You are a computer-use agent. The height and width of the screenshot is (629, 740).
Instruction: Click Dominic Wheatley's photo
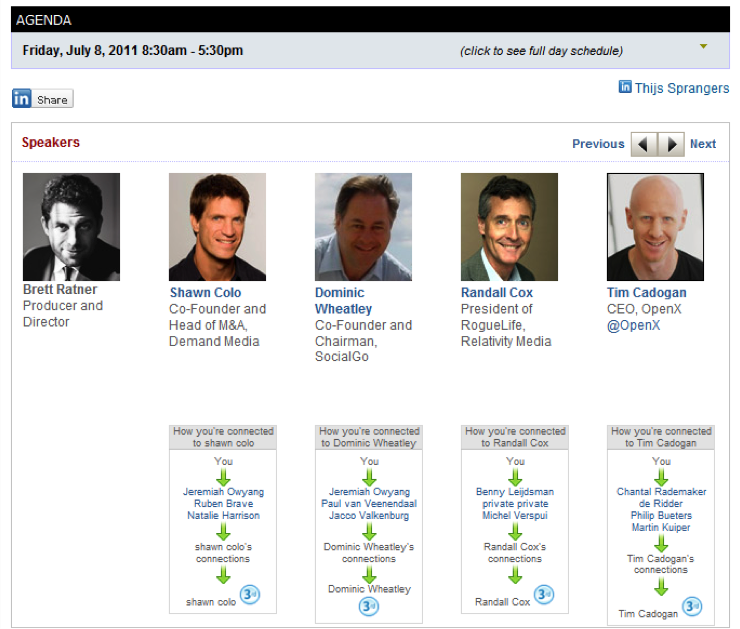click(363, 227)
